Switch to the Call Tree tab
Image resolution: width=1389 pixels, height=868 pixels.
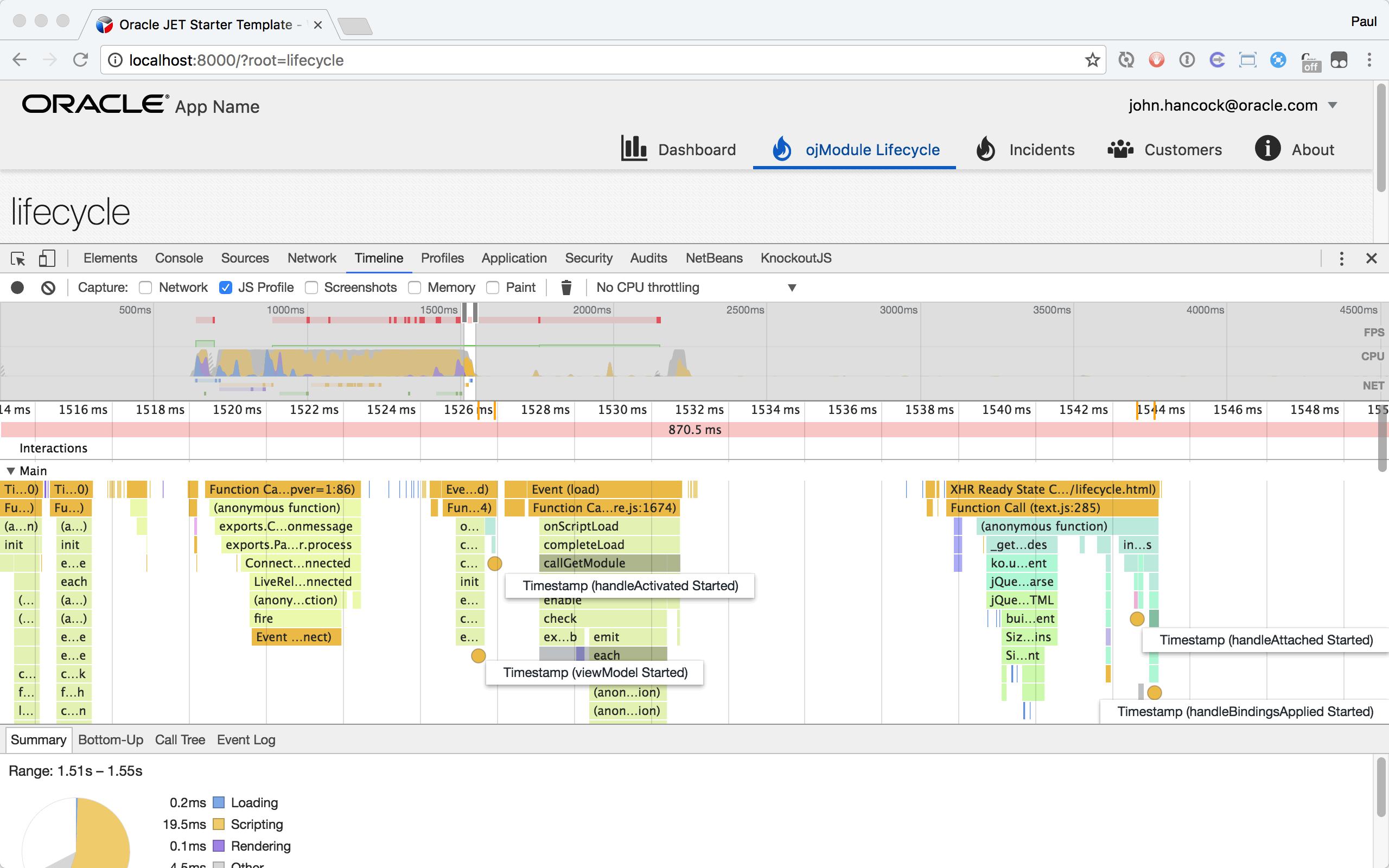(x=180, y=739)
